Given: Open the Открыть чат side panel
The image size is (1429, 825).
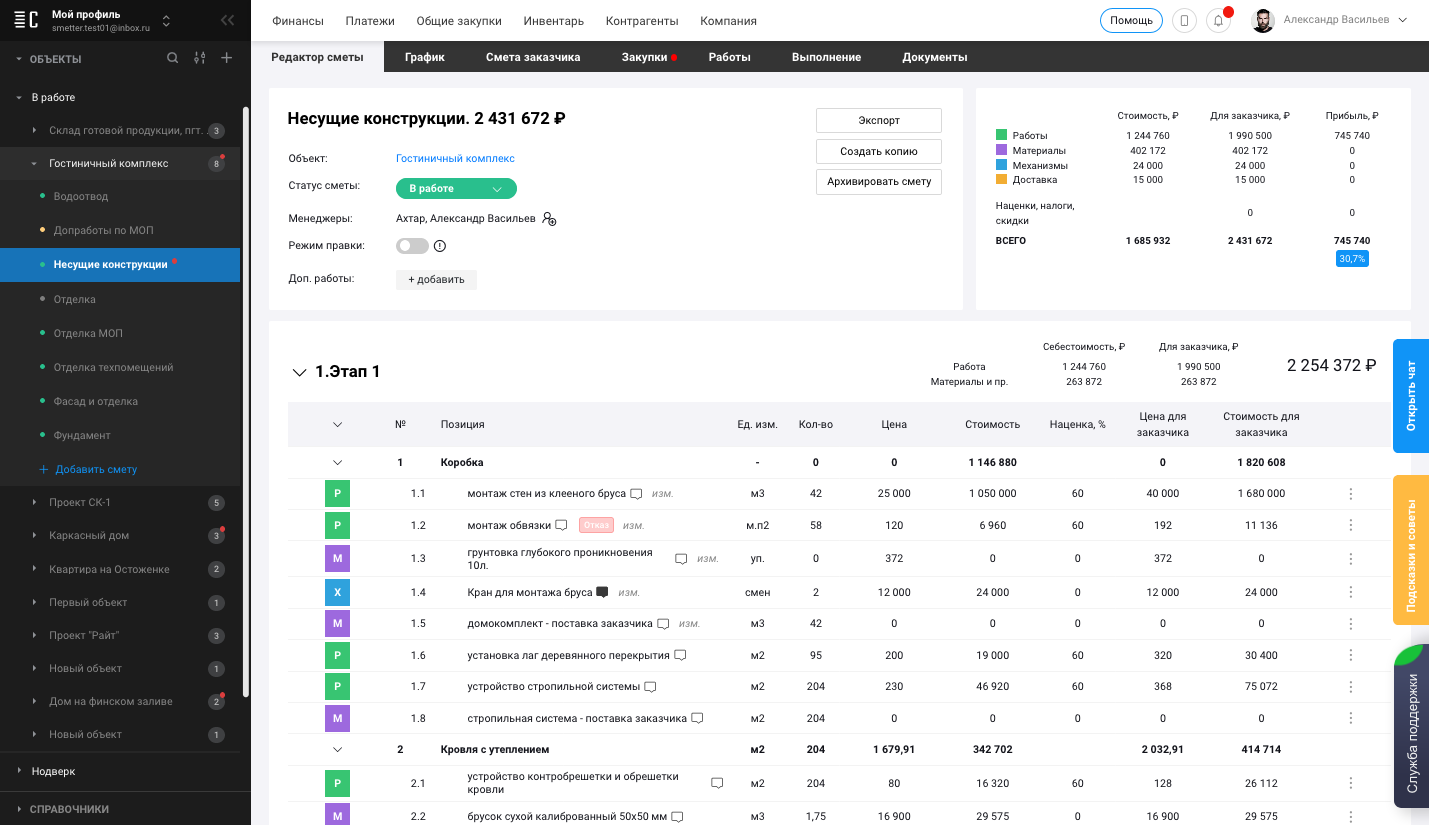Looking at the screenshot, I should click(x=1411, y=395).
